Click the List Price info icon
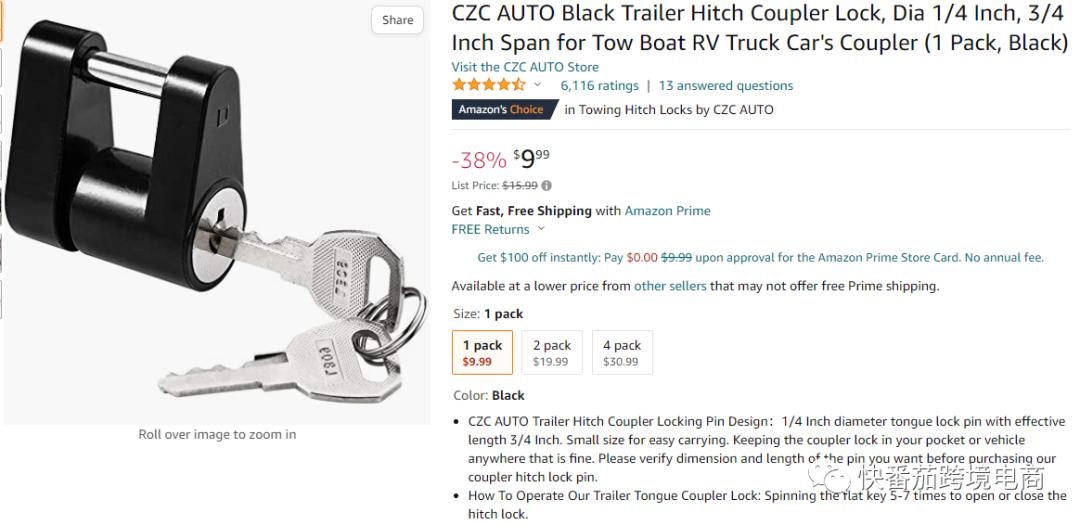Viewport: 1080px width, 525px height. 547,185
